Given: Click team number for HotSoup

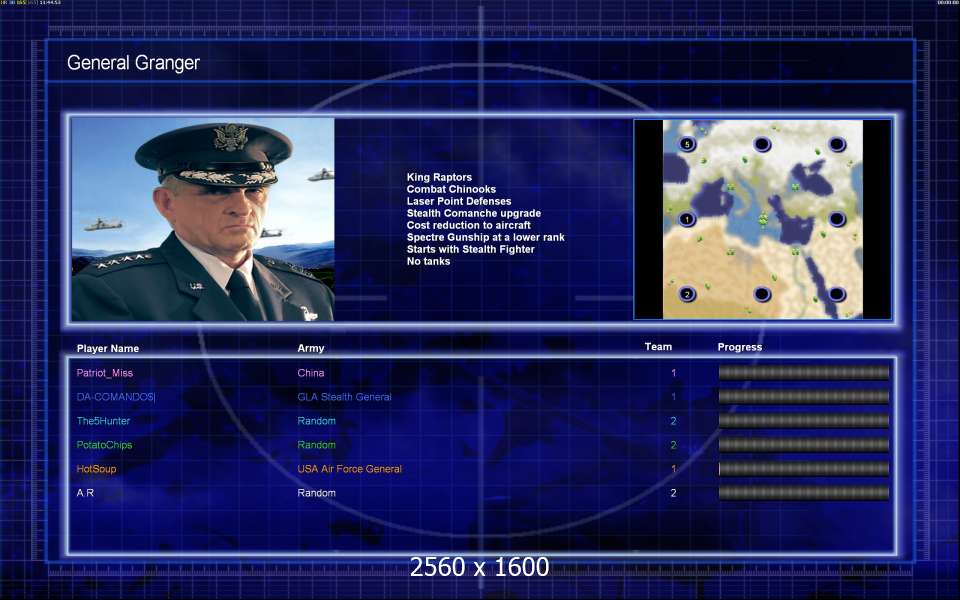Looking at the screenshot, I should coord(673,469).
